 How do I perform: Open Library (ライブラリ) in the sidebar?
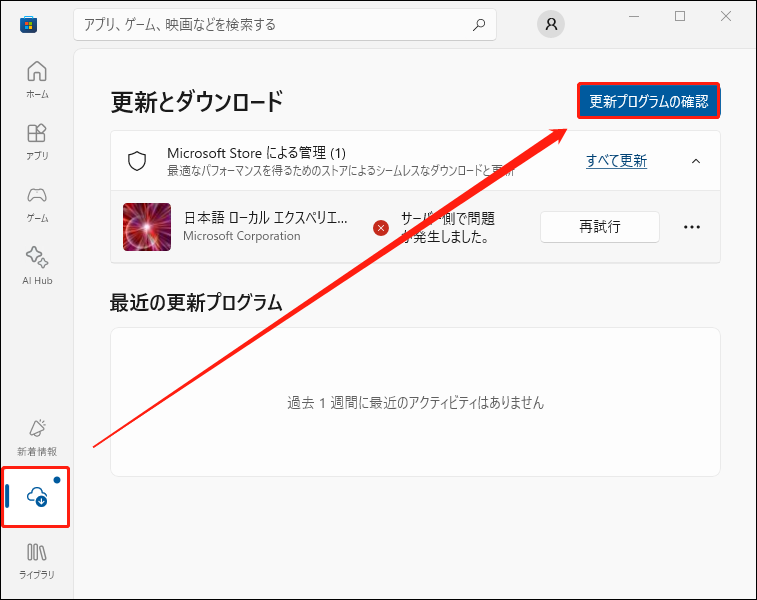37,561
